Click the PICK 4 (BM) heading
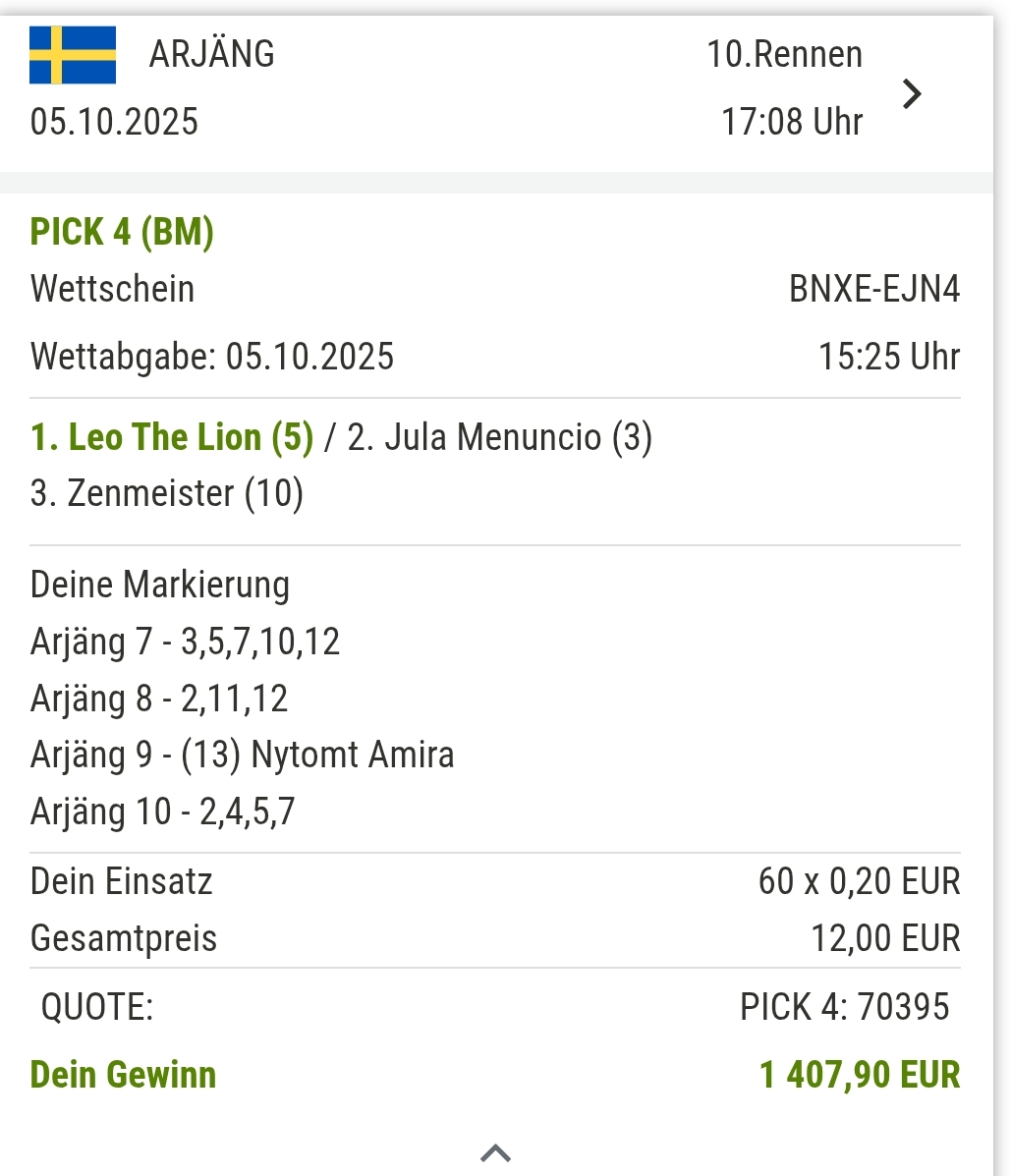This screenshot has height=1176, width=1010. pos(122,232)
